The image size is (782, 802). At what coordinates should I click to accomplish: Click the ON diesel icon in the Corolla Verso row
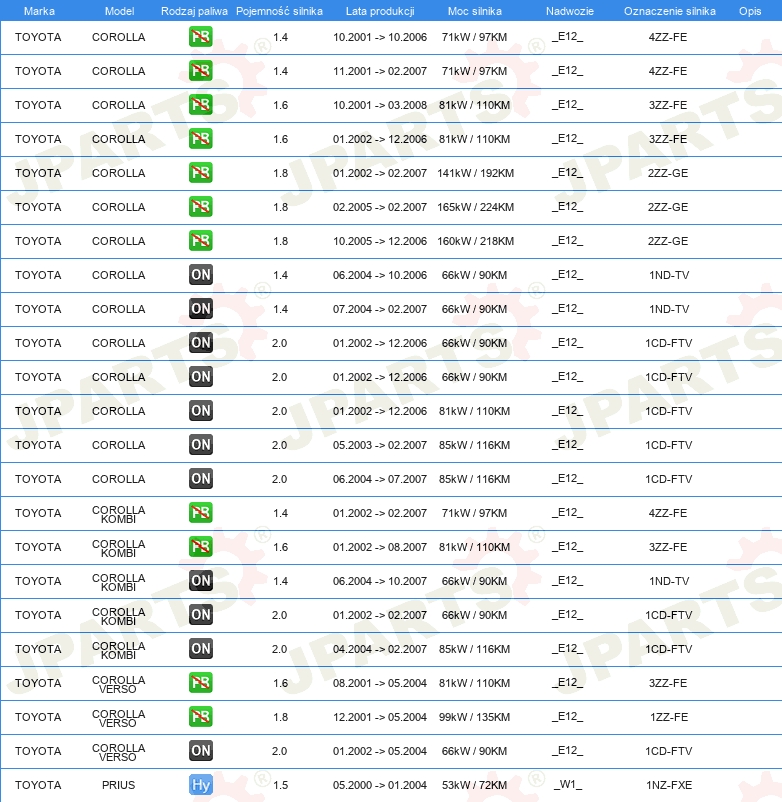[x=201, y=751]
